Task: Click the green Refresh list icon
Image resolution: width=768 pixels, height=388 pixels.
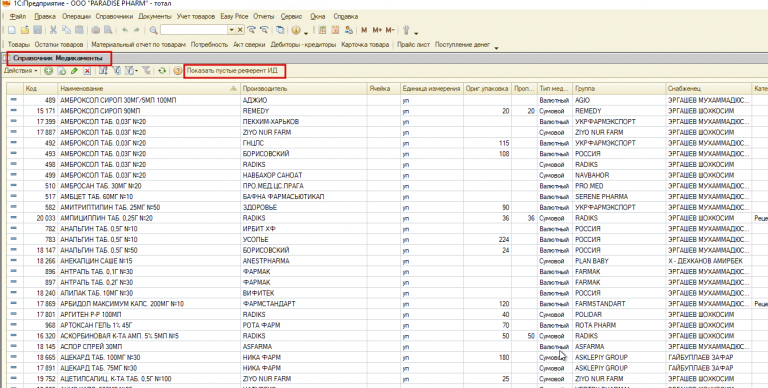Action: pos(162,71)
